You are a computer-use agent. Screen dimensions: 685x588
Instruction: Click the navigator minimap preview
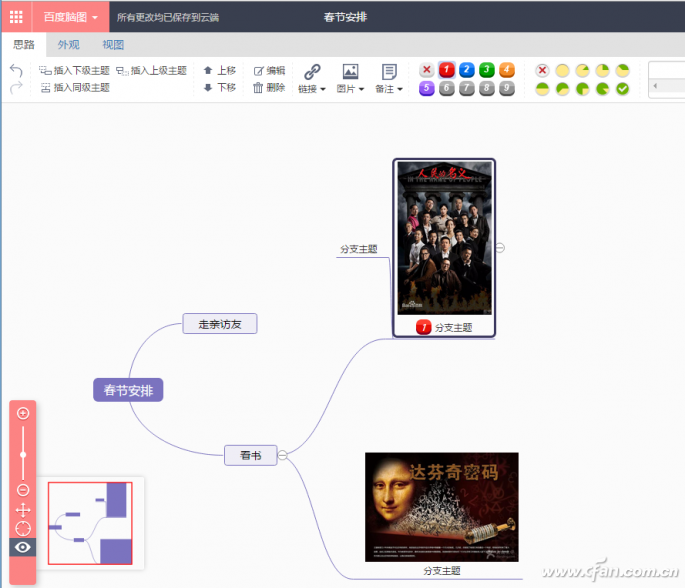point(90,523)
